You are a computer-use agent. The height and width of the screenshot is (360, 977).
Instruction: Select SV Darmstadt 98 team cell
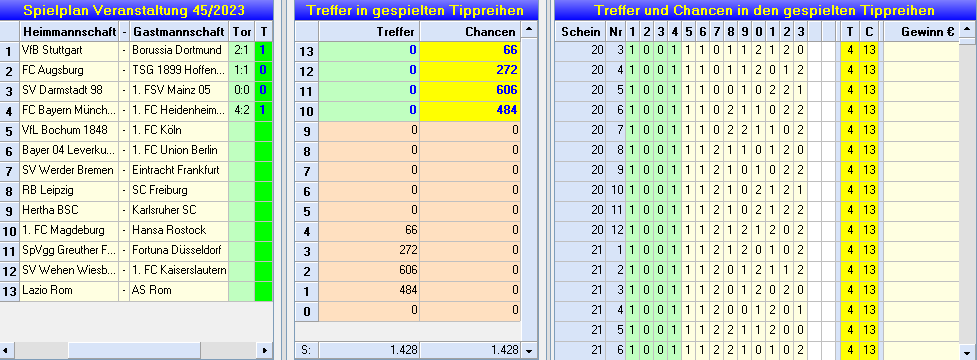69,90
